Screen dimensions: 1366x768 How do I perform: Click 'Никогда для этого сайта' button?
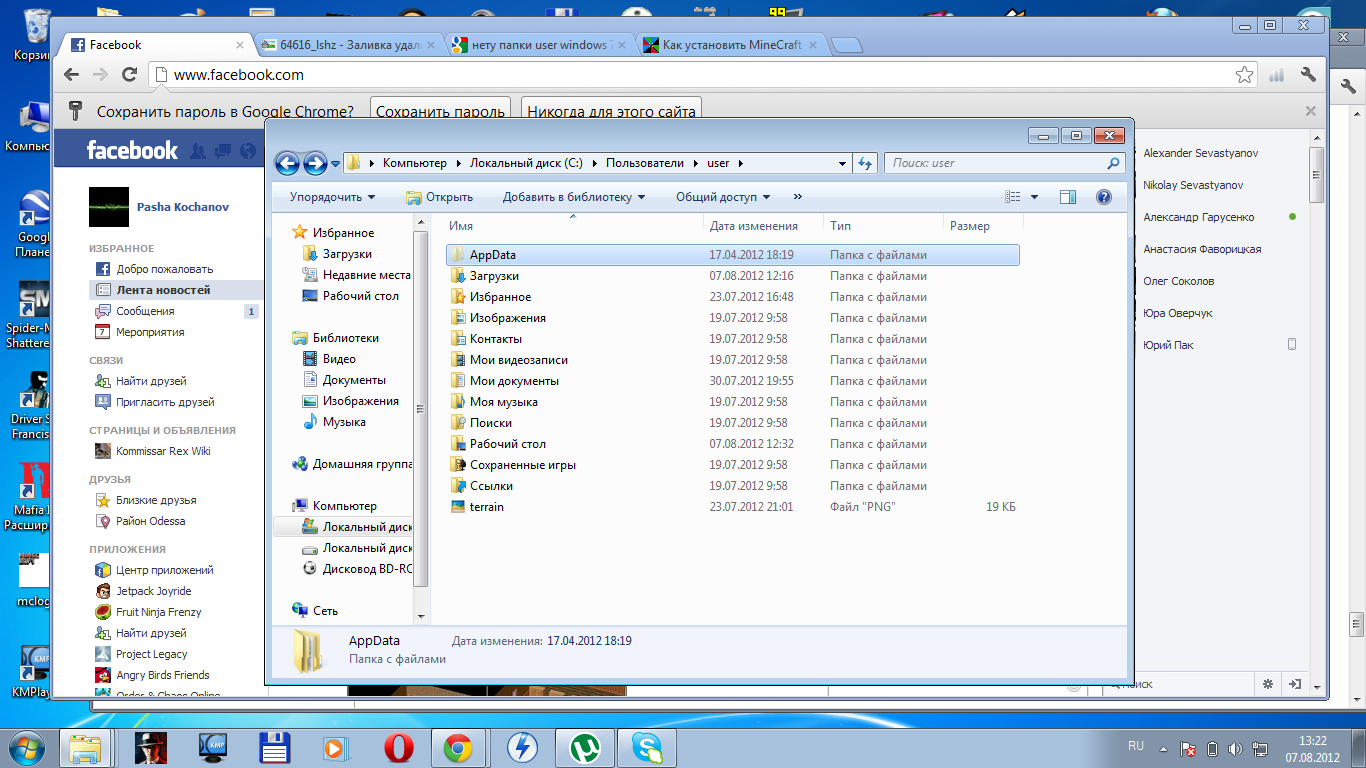tap(611, 112)
